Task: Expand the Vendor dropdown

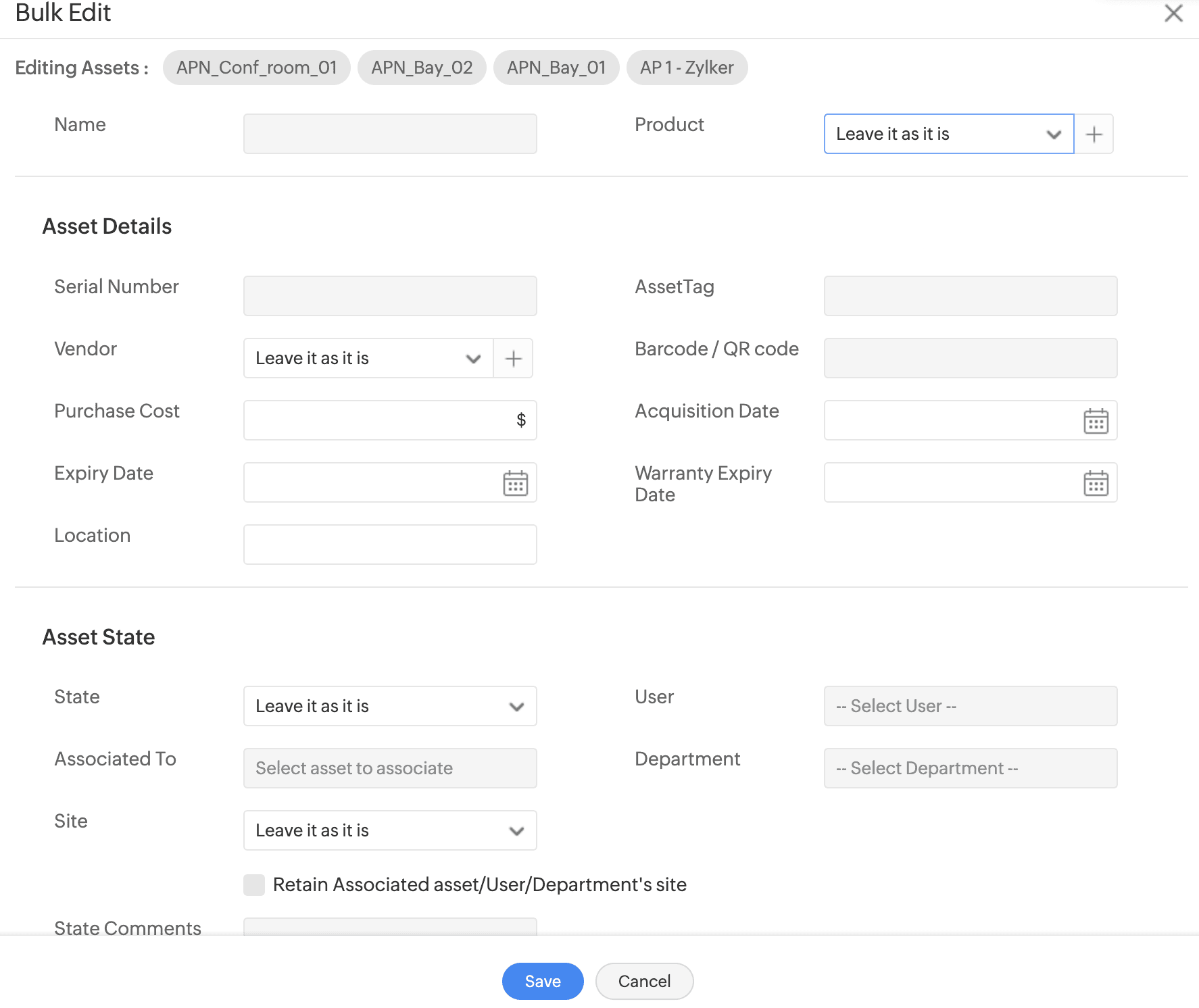Action: click(368, 359)
